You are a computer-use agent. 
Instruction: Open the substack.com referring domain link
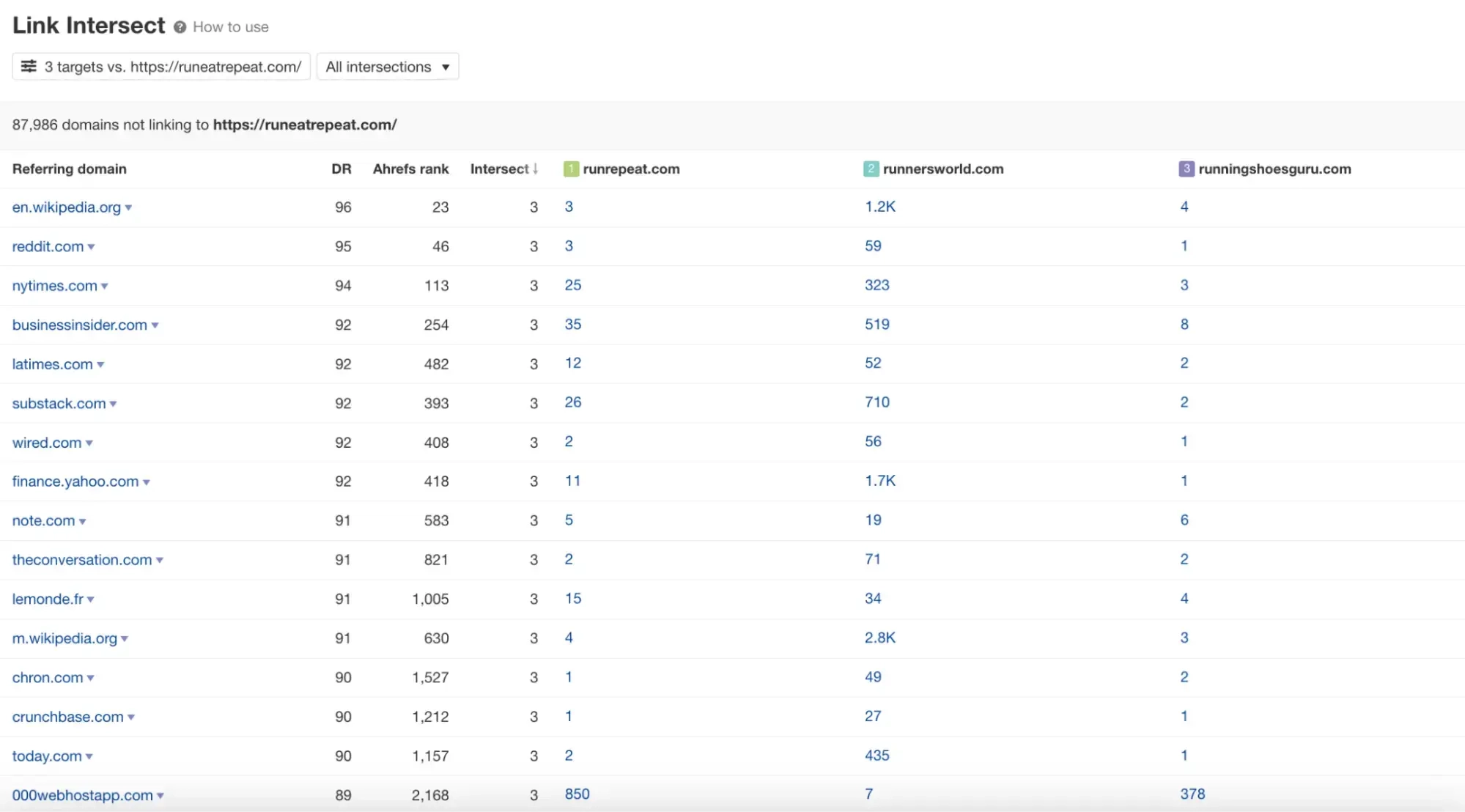pyautogui.click(x=59, y=404)
